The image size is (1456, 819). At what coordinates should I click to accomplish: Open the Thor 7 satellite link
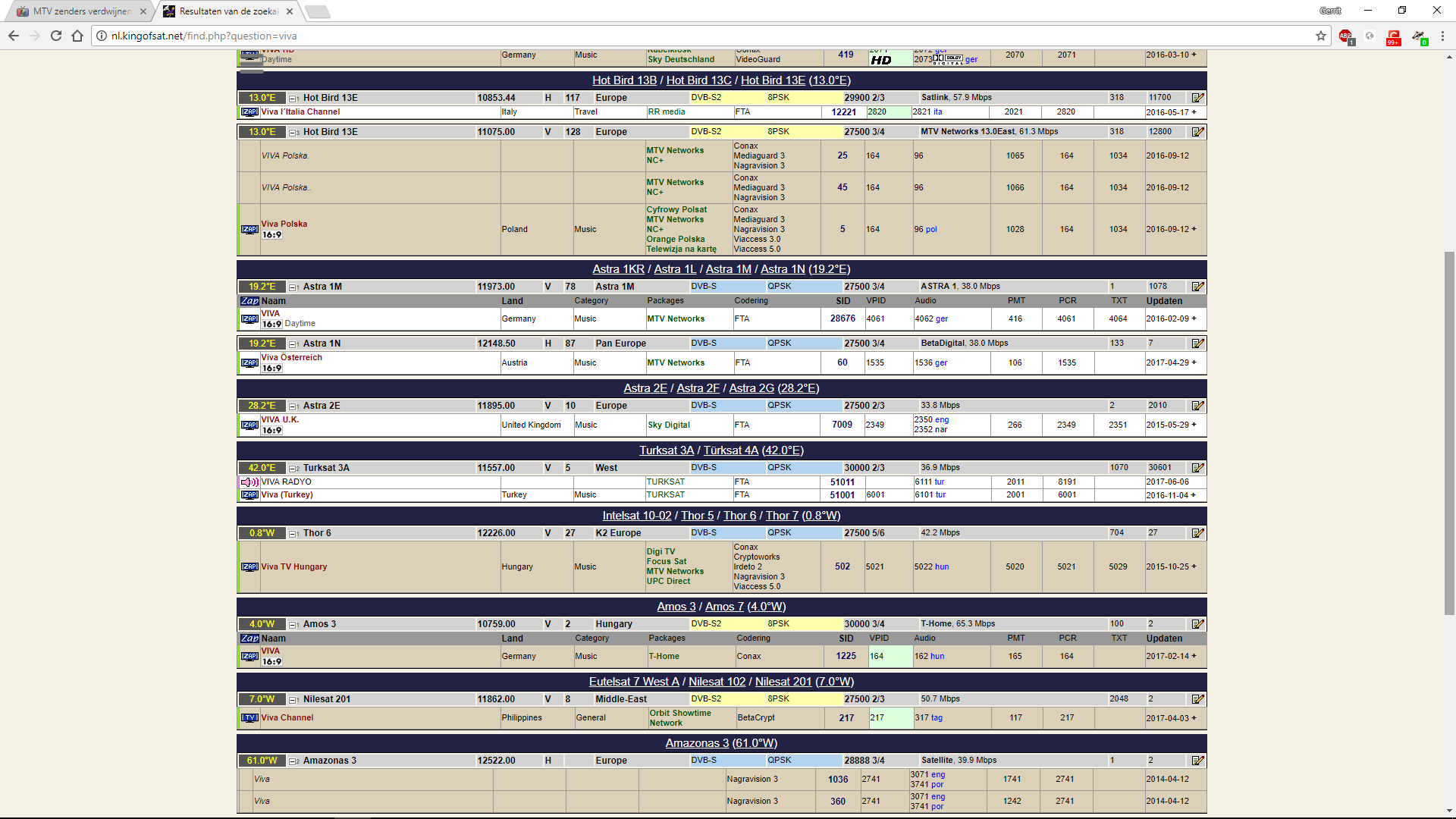point(782,516)
